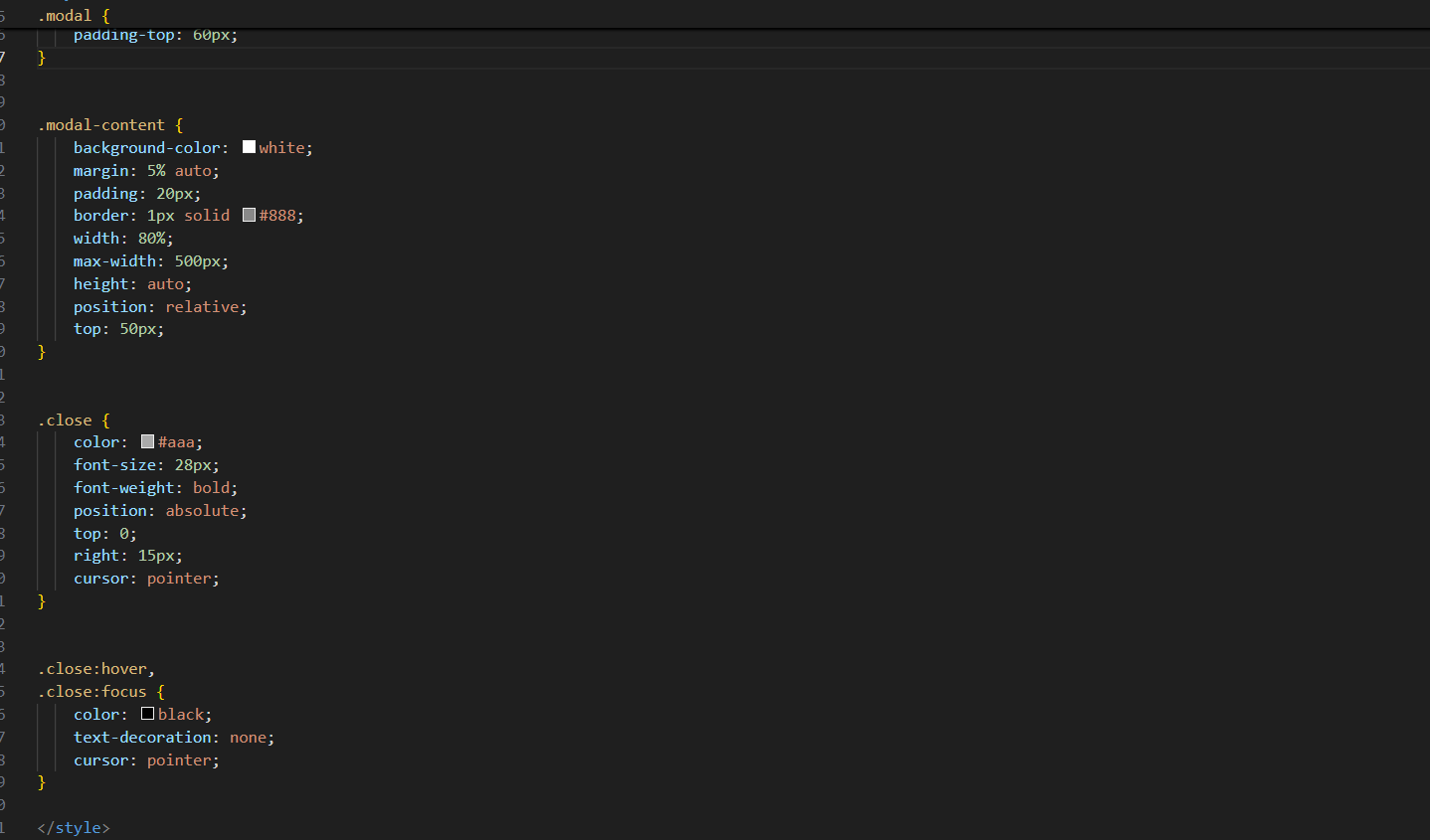Click the solid border style keyword
Screen dimensions: 1430x840
(x=207, y=216)
